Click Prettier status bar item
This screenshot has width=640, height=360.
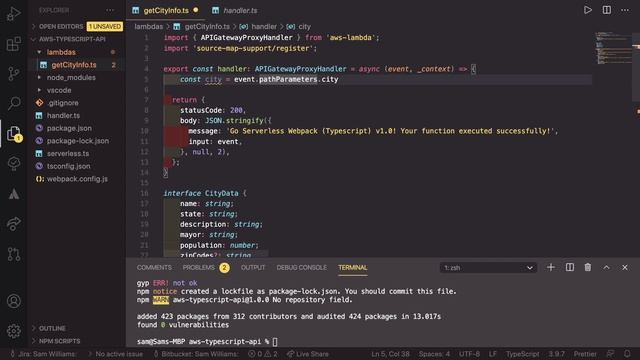[x=585, y=354]
